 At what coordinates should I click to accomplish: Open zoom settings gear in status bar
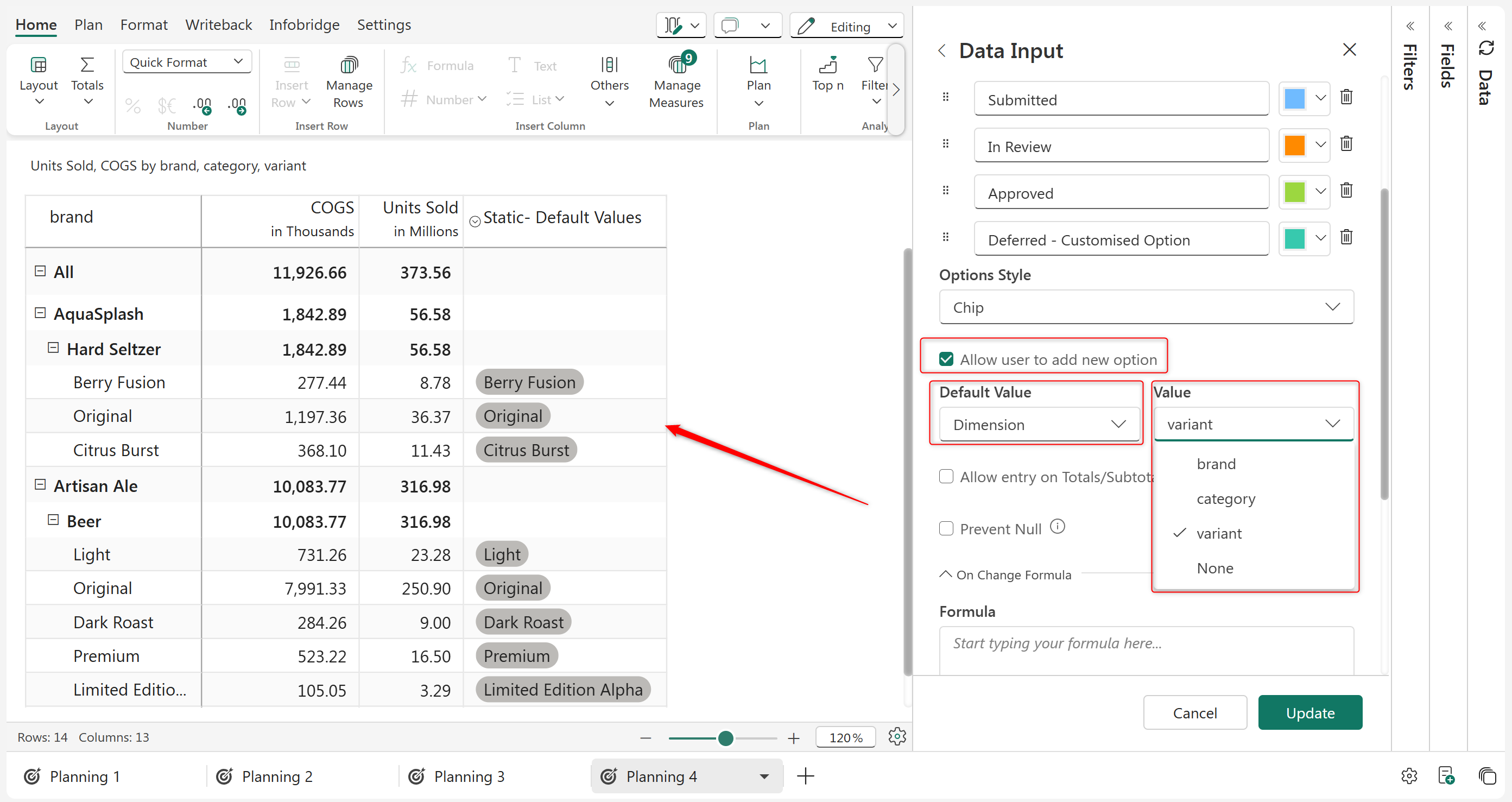897,737
